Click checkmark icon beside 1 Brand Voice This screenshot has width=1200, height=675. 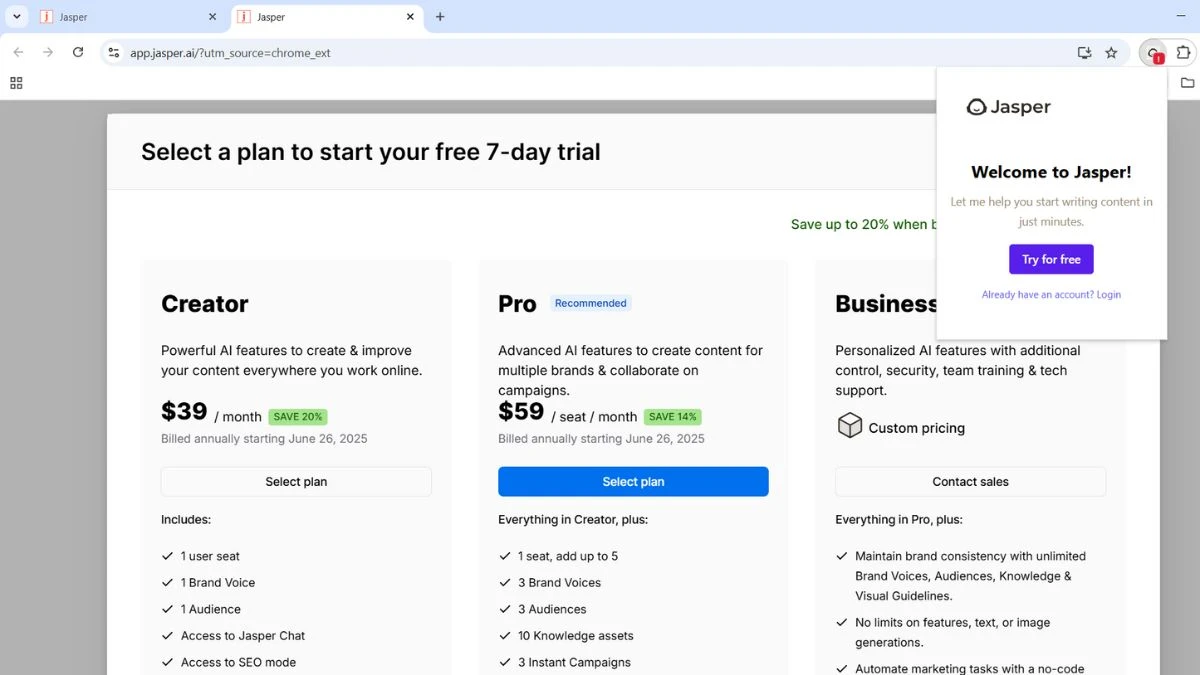click(167, 583)
